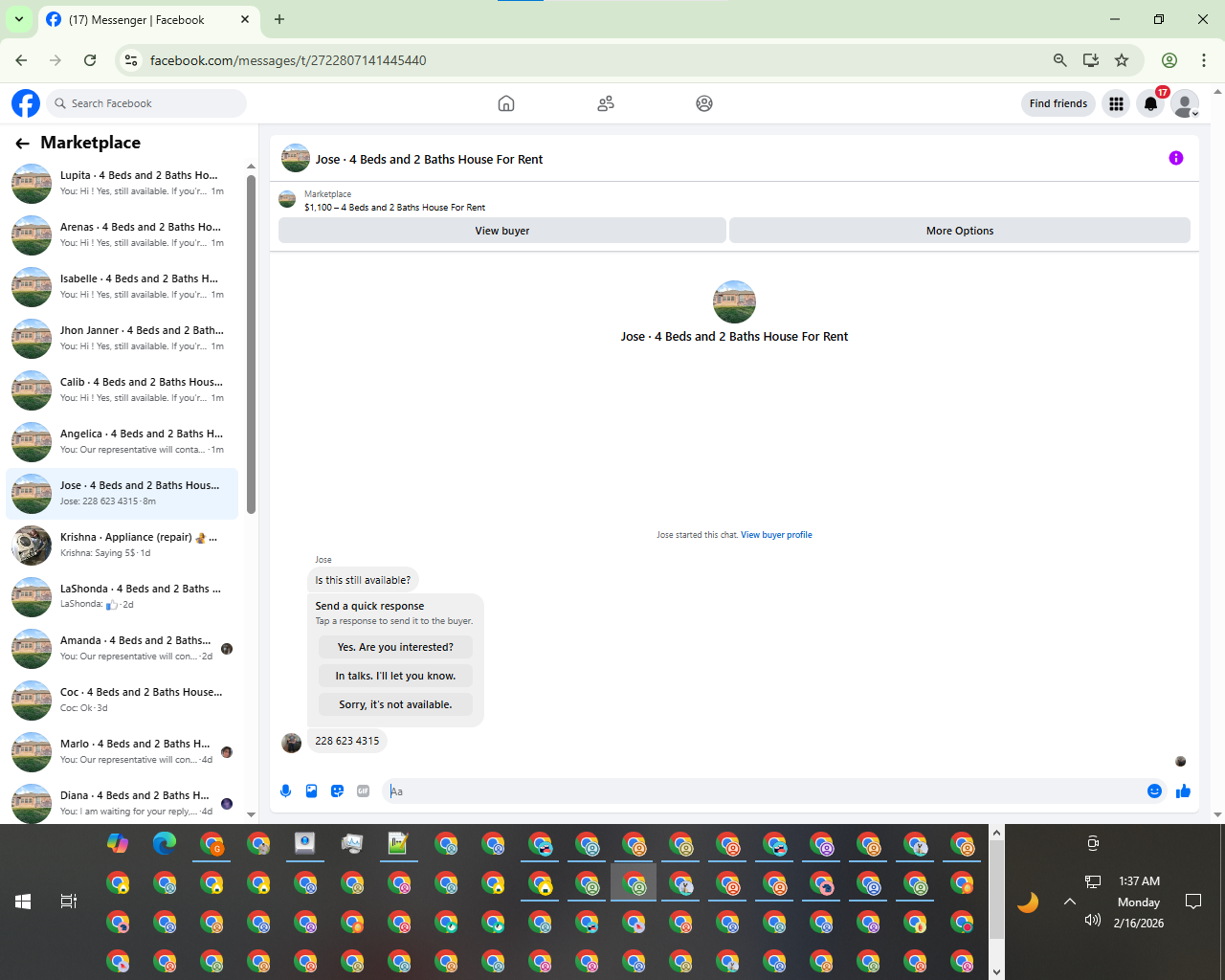Open the Facebook menu grid icon
1225x980 pixels.
point(1116,103)
